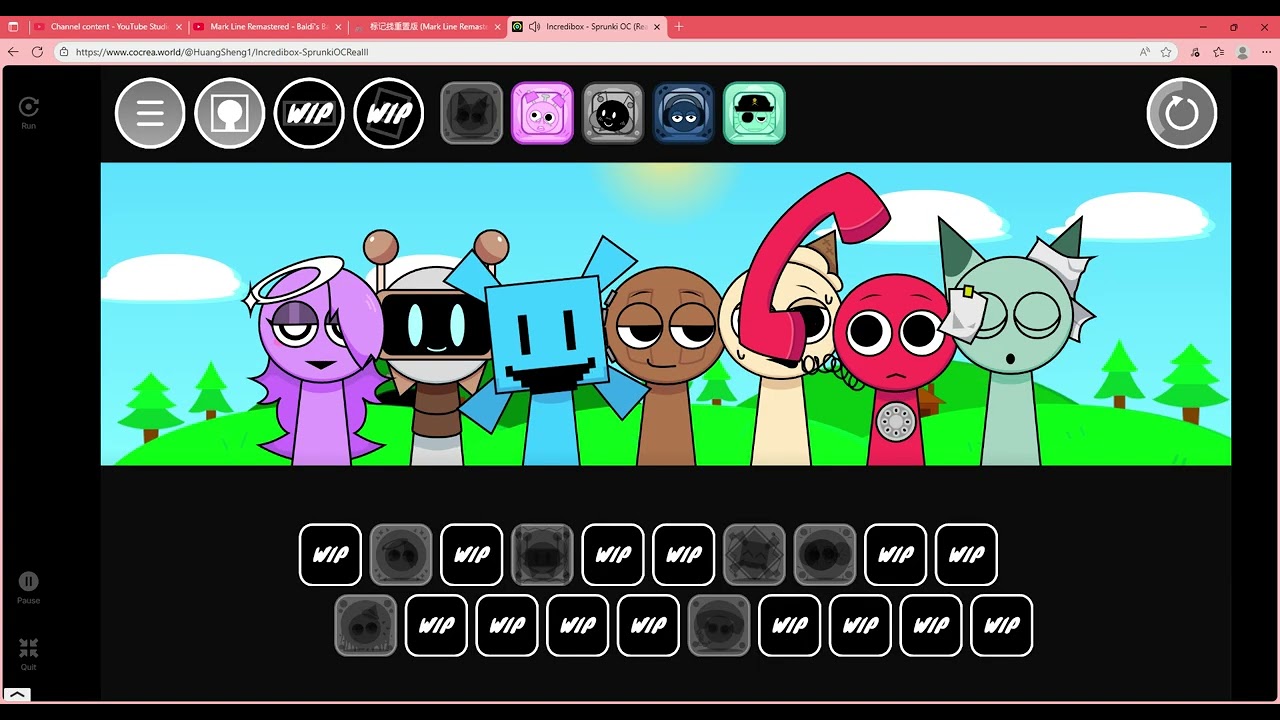1280x720 pixels.
Task: Pick the grayed party-hat face icon in lower row
Action: [366, 625]
